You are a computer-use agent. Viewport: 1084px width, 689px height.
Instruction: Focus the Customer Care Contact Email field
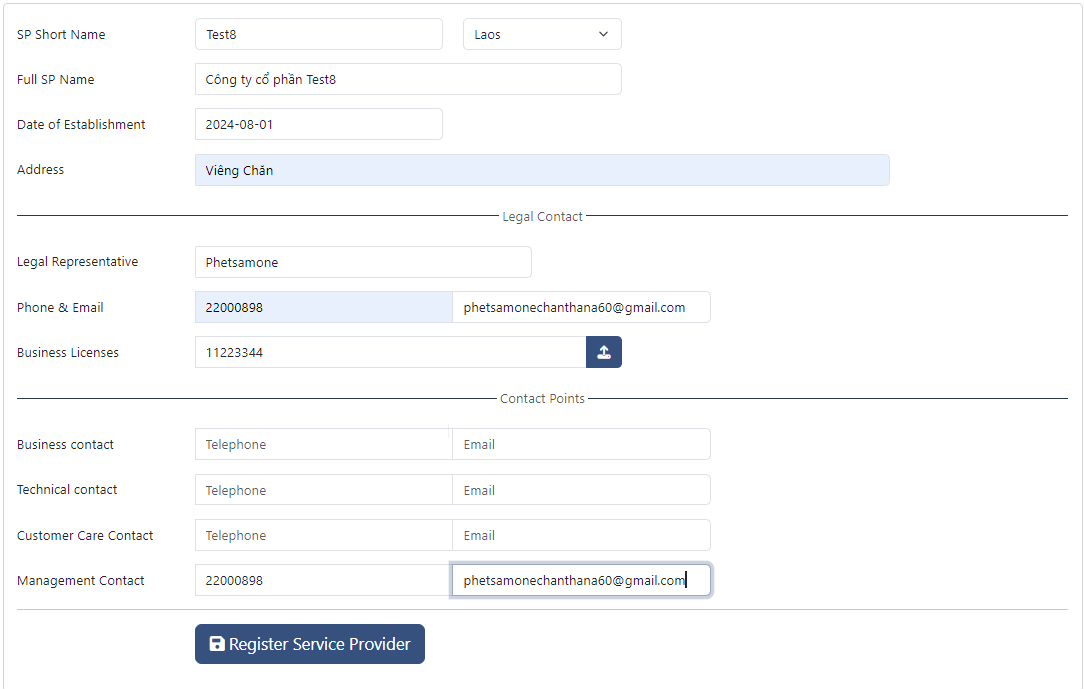(581, 535)
